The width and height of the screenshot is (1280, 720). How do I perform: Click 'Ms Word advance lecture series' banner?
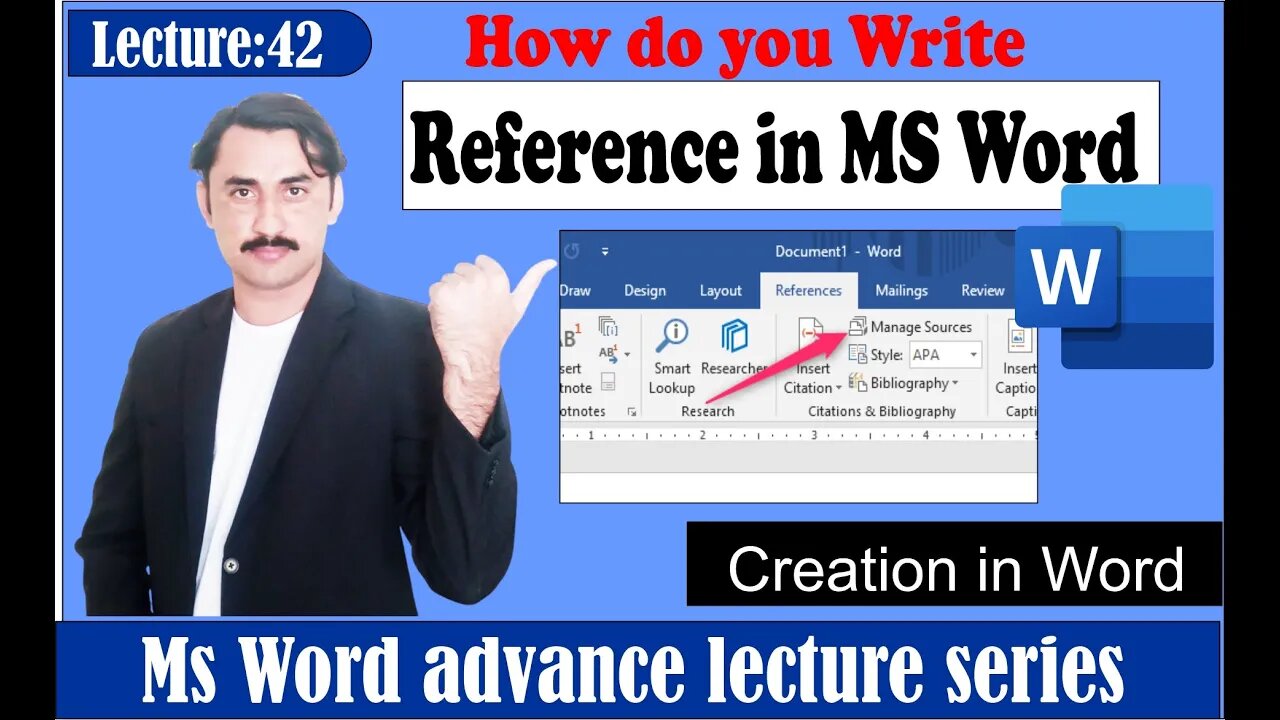coord(639,670)
